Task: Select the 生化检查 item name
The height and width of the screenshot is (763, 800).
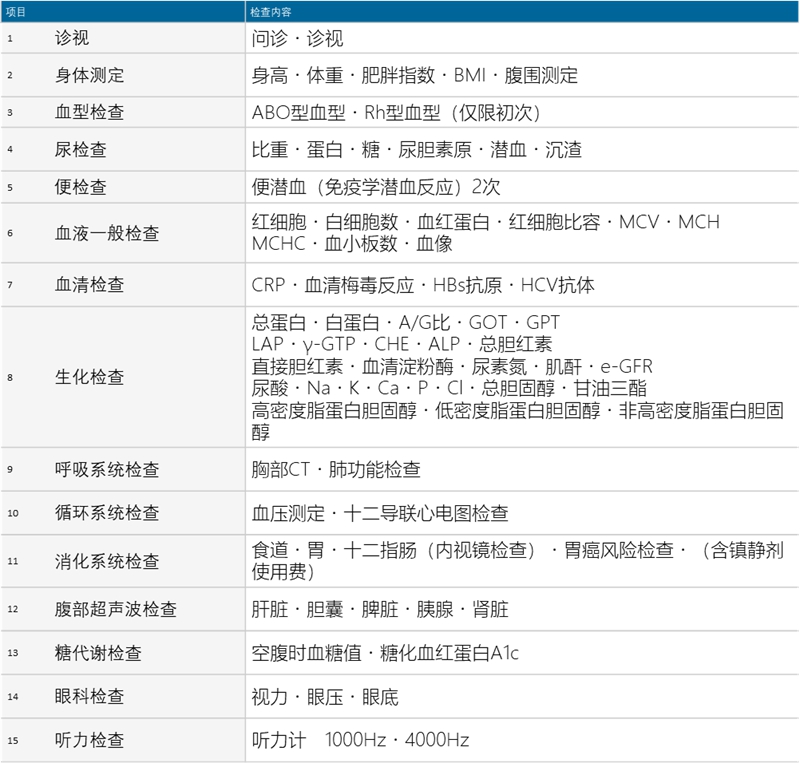Action: [89, 378]
